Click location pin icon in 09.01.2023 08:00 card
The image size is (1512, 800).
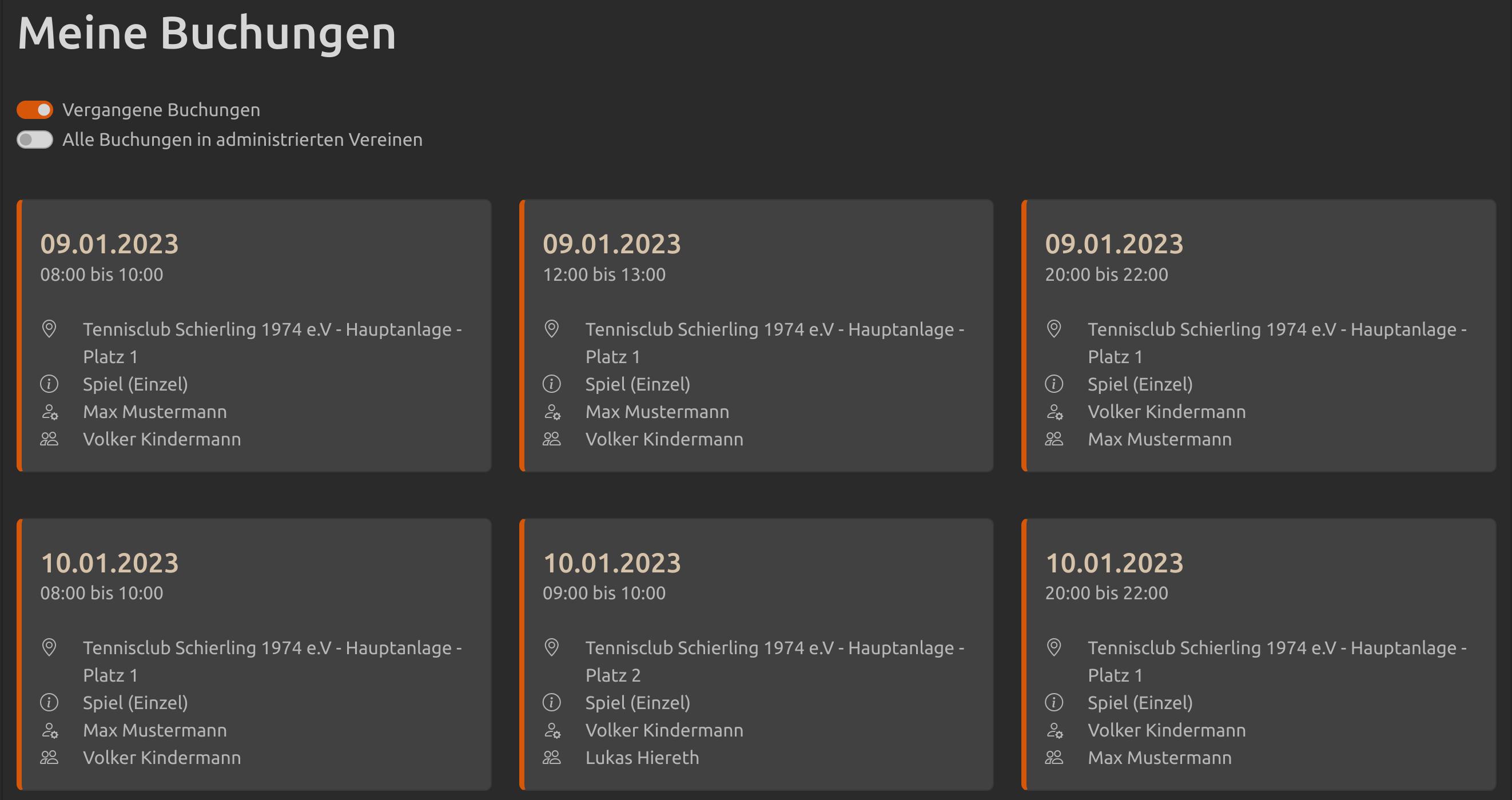point(49,329)
